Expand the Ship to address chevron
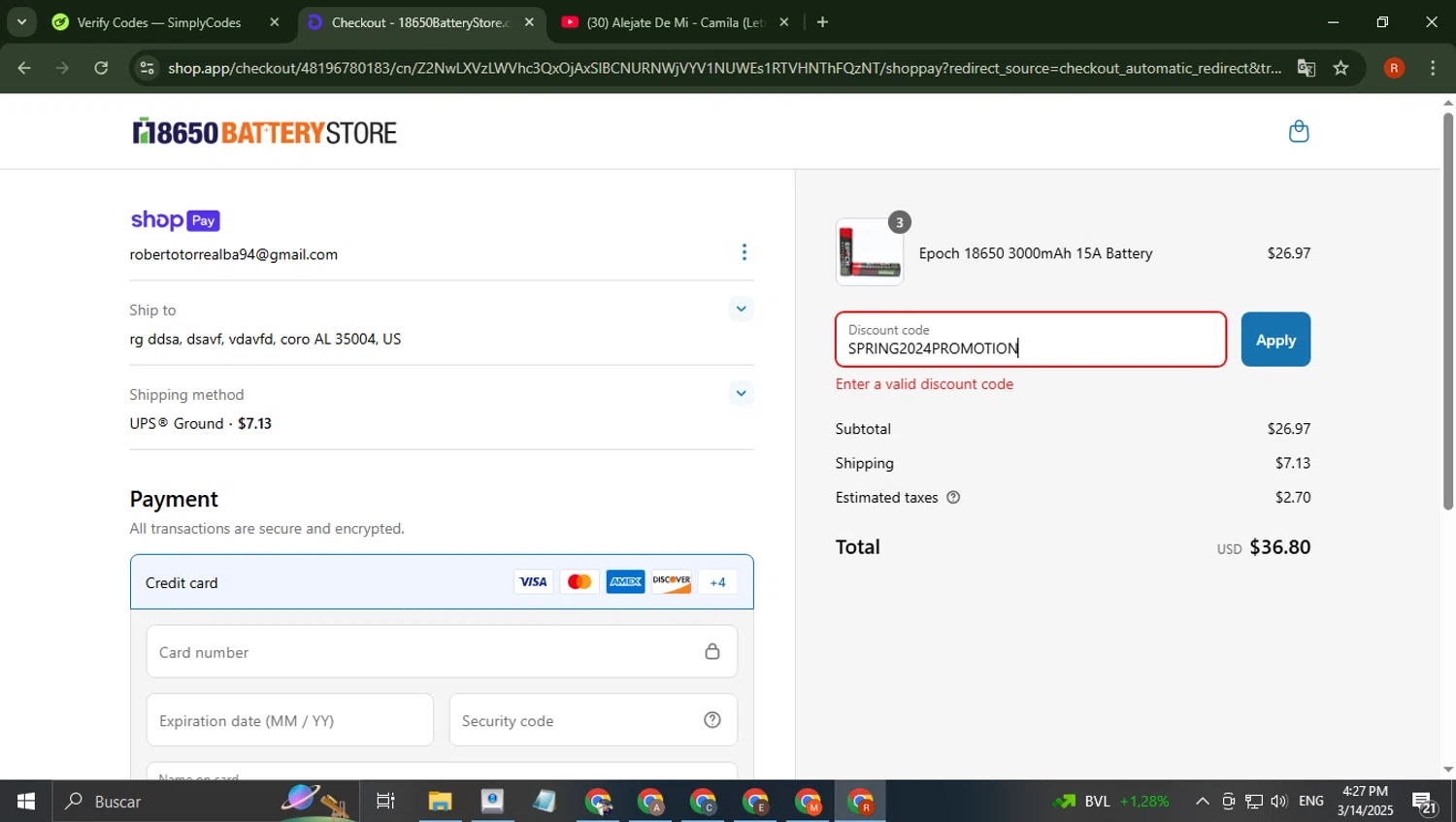 [x=741, y=310]
